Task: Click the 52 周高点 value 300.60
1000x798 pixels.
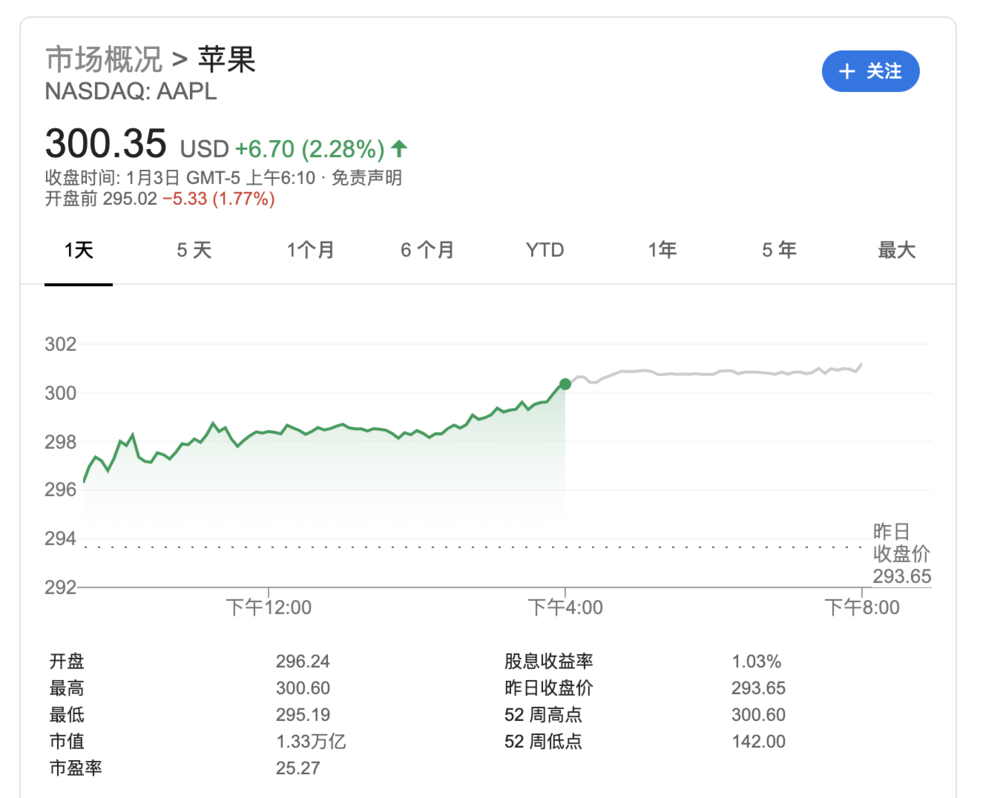Action: 759,715
